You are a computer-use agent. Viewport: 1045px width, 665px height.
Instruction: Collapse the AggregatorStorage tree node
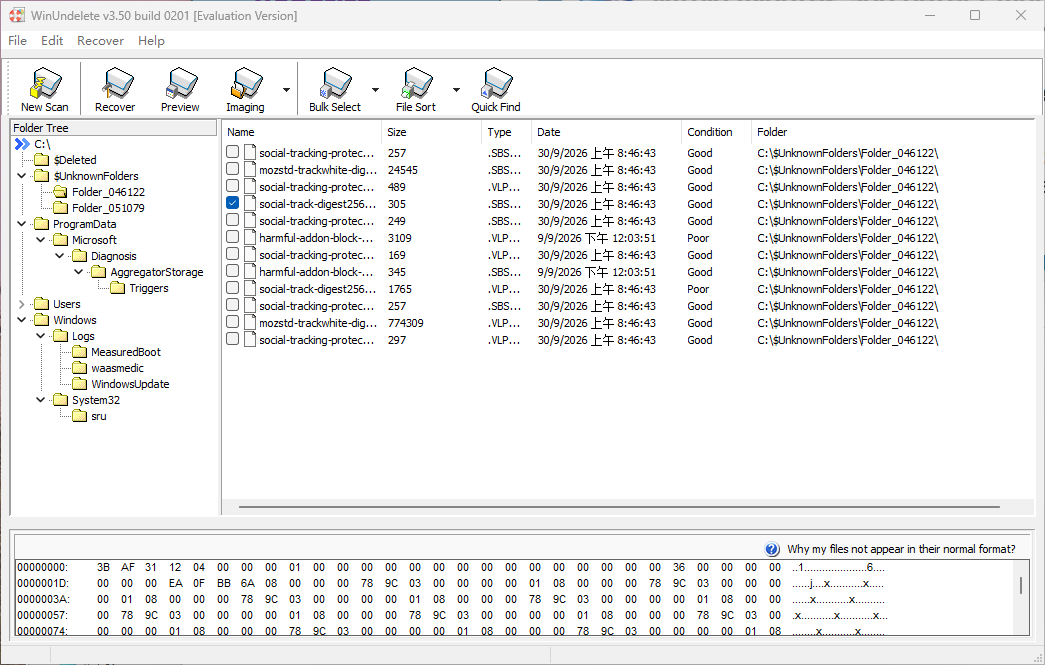click(x=79, y=272)
